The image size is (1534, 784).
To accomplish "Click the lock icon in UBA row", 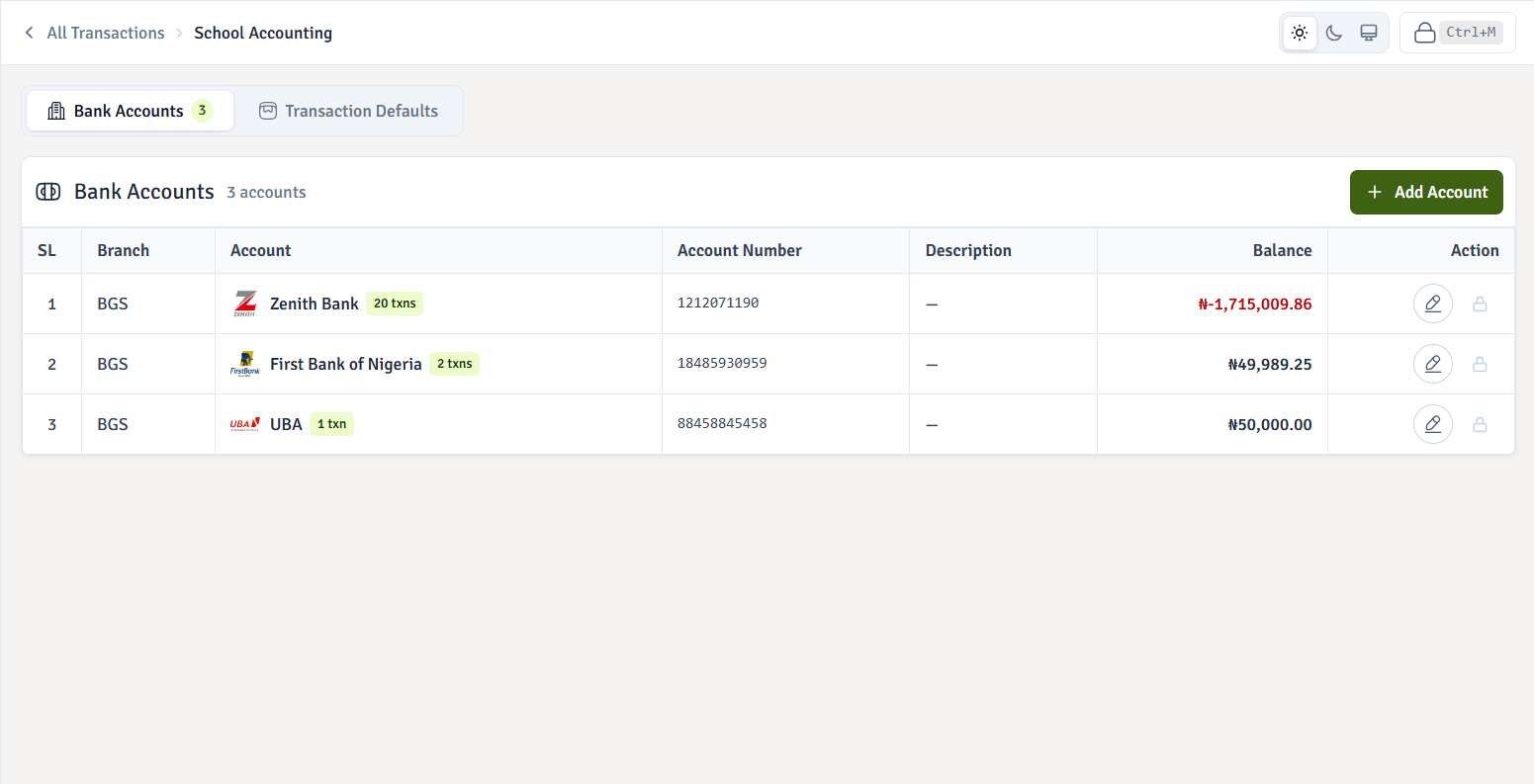I will pyautogui.click(x=1480, y=424).
